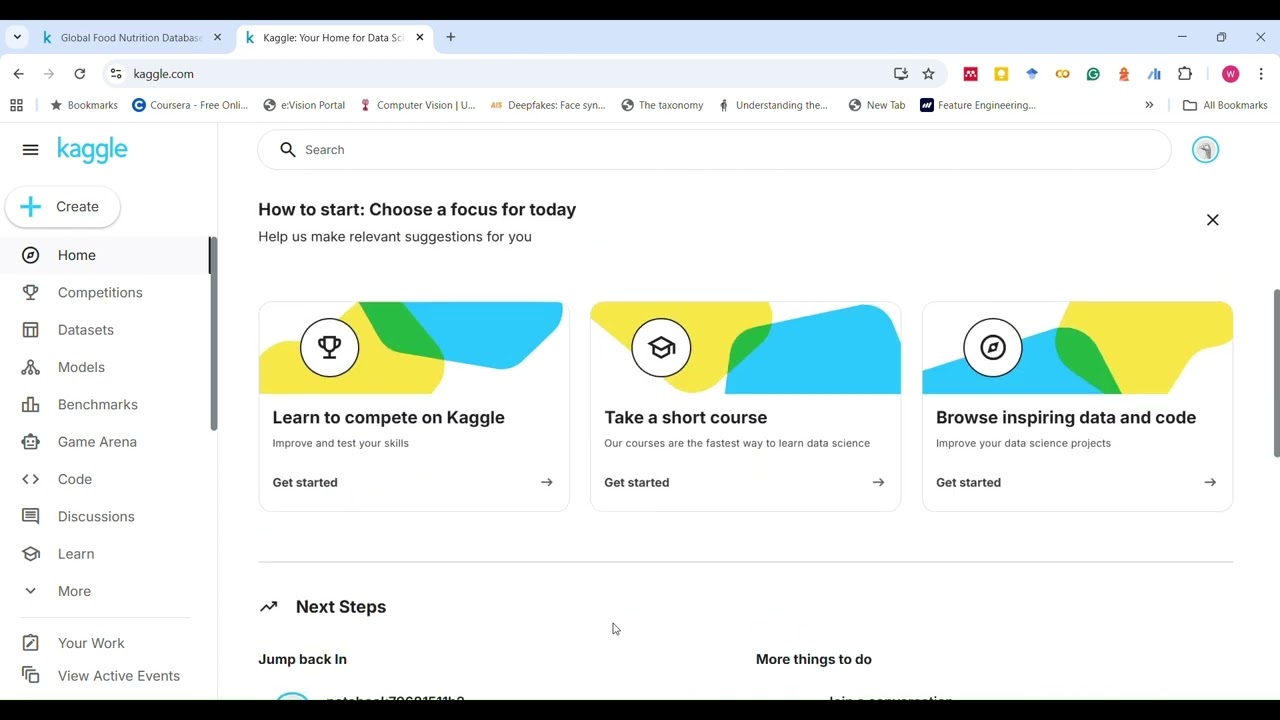Open the All Bookmarks folder
The height and width of the screenshot is (720, 1280).
pos(1224,105)
